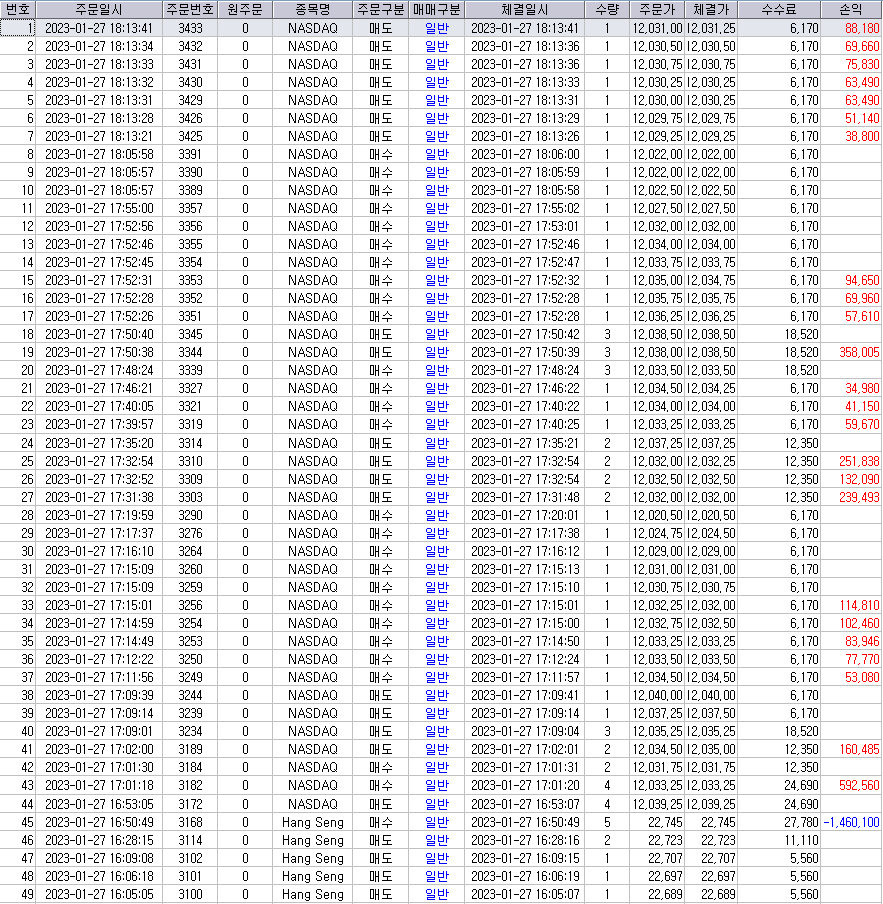Image resolution: width=883 pixels, height=904 pixels.
Task: Click profit value 34,980
Action: click(x=862, y=388)
